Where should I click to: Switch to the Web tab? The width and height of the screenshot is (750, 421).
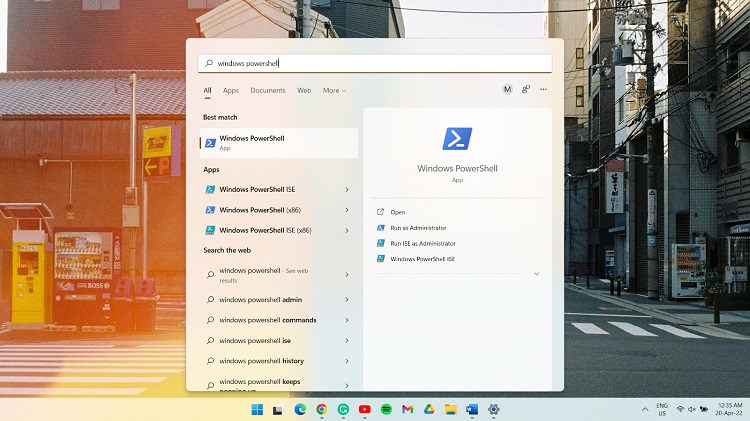pos(304,90)
